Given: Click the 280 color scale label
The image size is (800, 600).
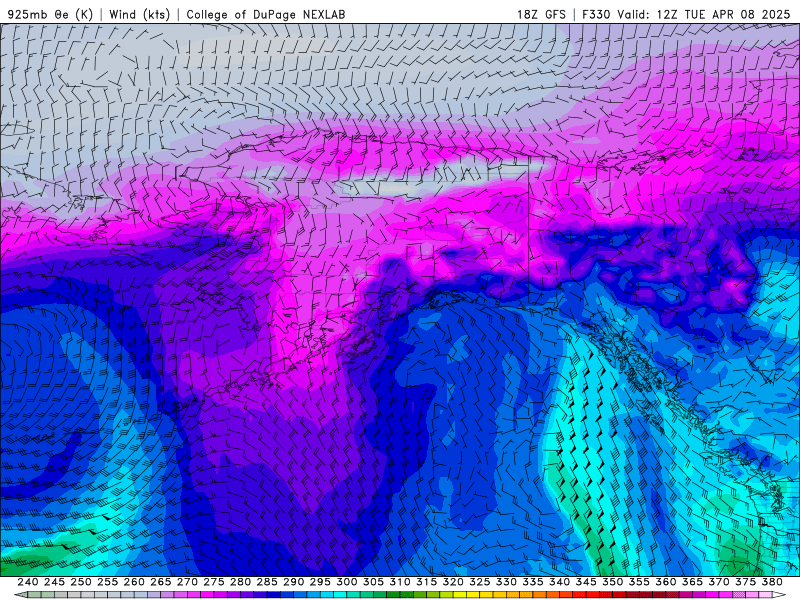Looking at the screenshot, I should pyautogui.click(x=240, y=582).
